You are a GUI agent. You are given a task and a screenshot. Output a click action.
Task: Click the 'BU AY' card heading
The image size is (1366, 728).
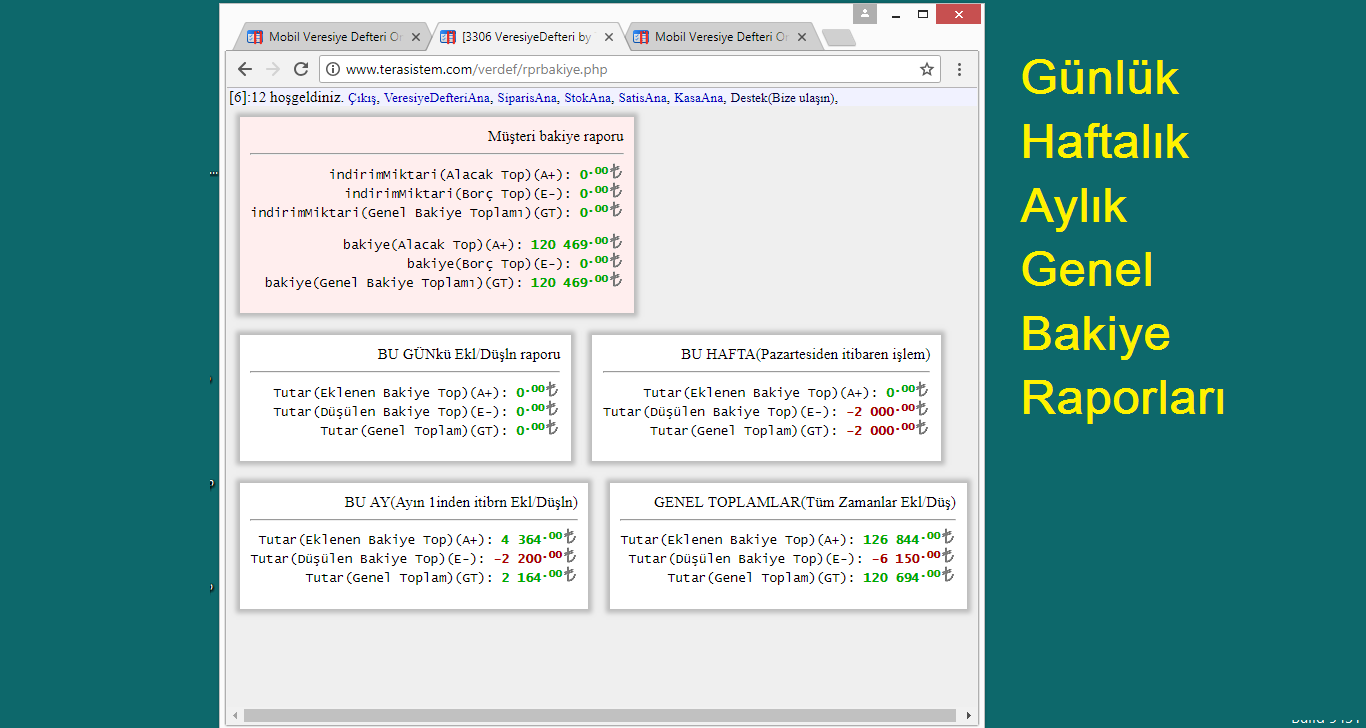tap(461, 502)
